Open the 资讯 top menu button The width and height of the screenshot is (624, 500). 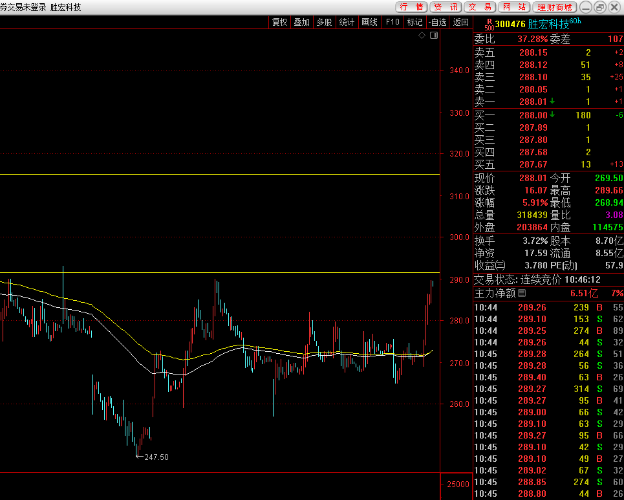[446, 7]
